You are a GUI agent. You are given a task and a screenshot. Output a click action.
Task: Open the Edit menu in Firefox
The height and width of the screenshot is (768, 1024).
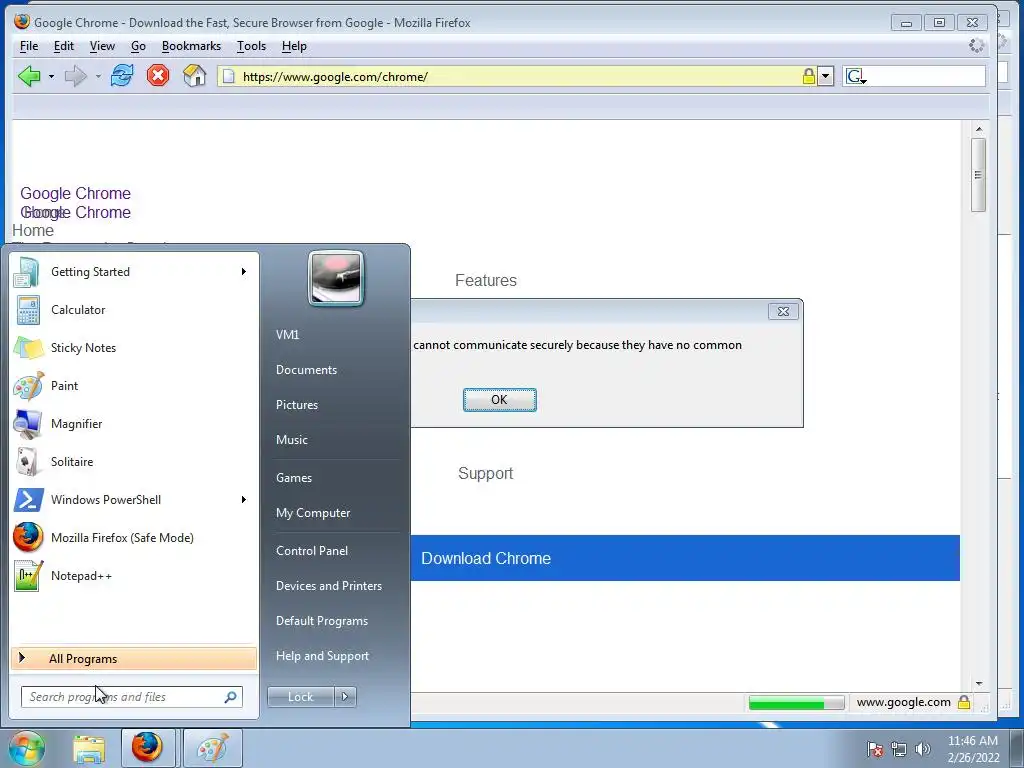click(x=63, y=46)
